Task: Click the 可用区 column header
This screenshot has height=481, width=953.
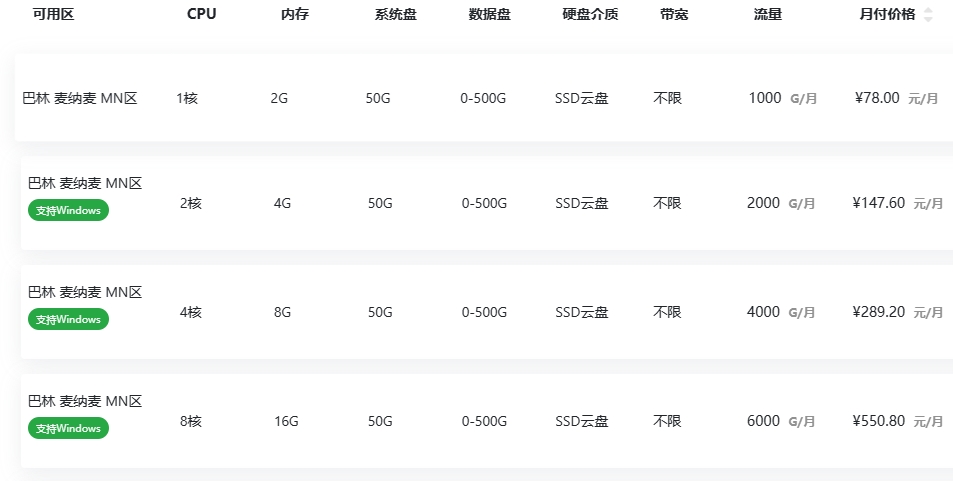Action: tap(54, 15)
